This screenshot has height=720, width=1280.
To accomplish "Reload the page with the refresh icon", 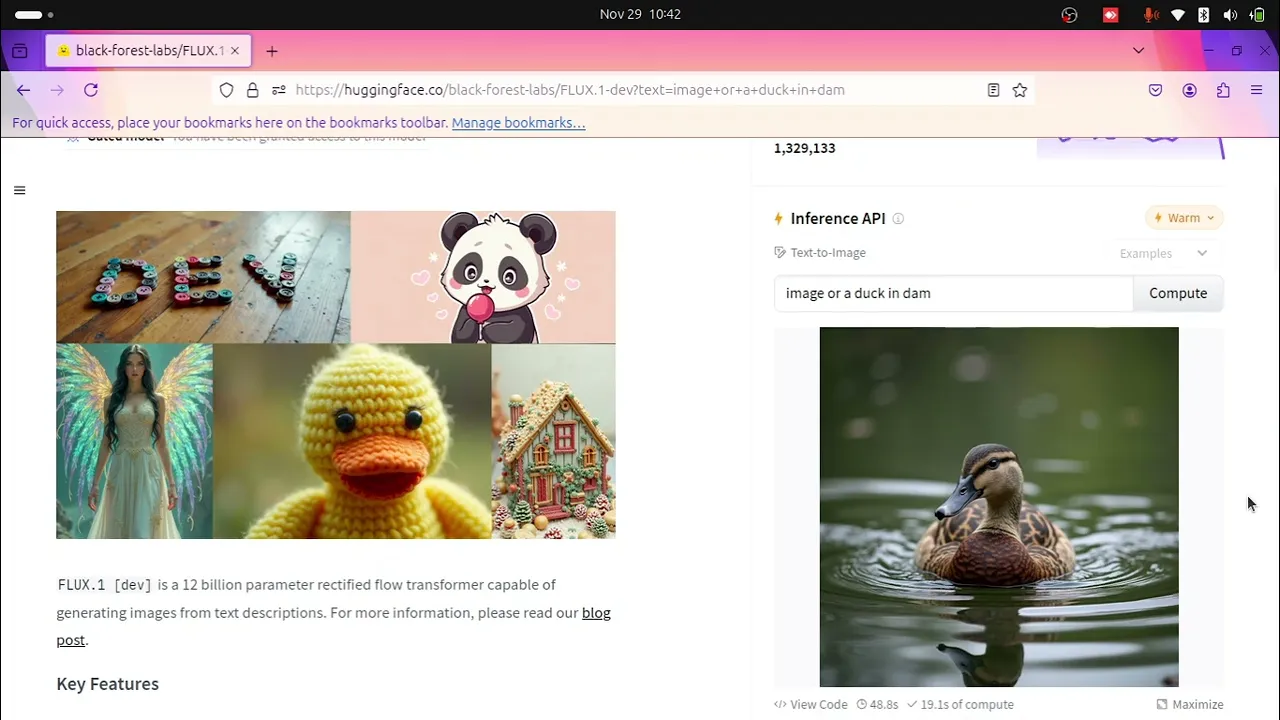I will pos(91,90).
